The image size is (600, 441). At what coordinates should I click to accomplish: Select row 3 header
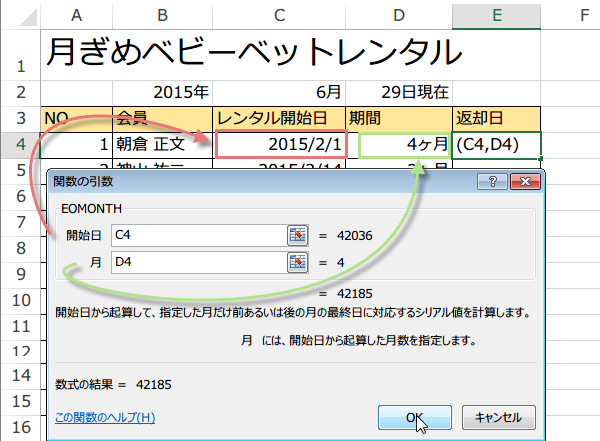click(x=21, y=119)
